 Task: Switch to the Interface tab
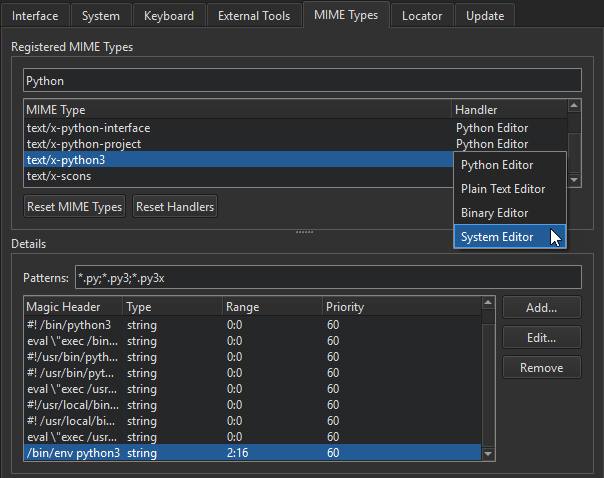click(x=35, y=15)
